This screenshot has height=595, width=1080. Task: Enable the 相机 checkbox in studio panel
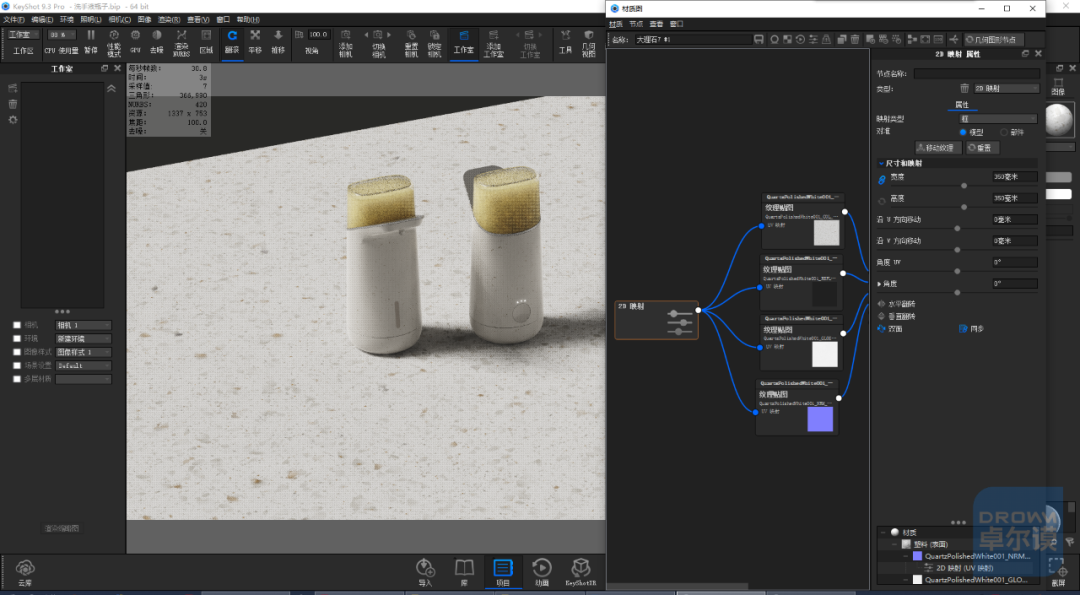pyautogui.click(x=17, y=325)
